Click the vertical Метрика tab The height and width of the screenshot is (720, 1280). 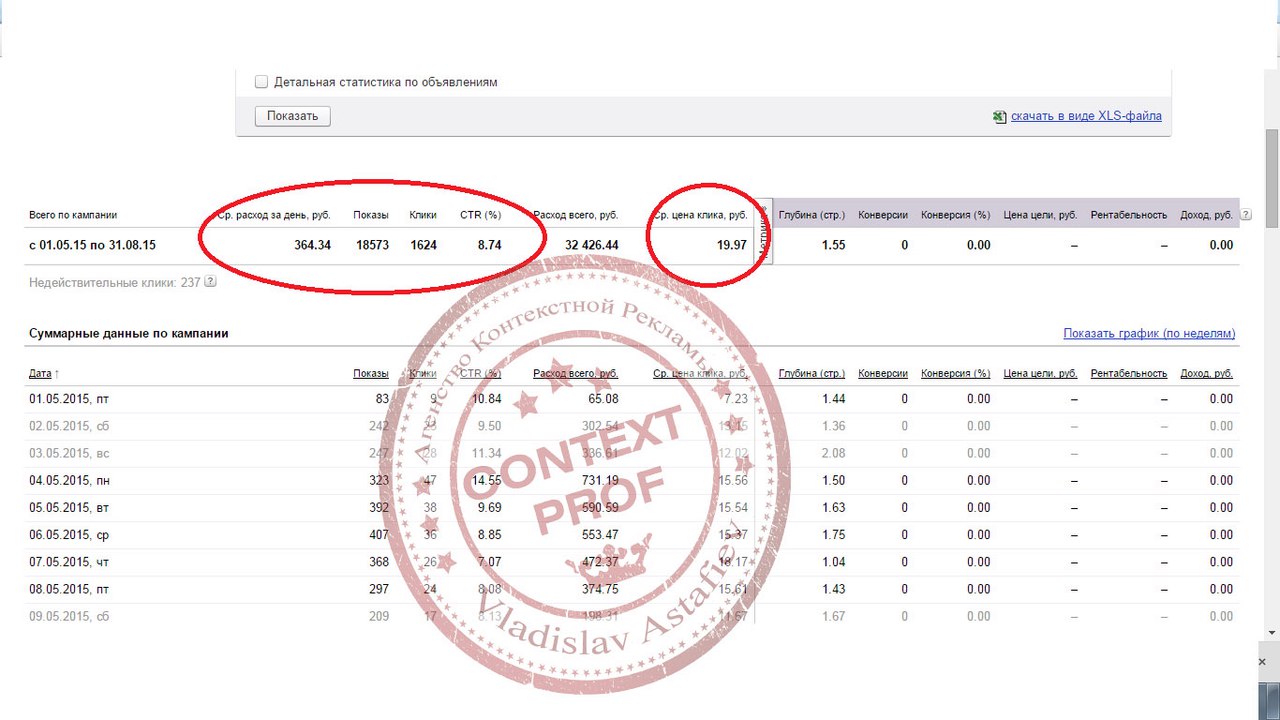coord(764,232)
